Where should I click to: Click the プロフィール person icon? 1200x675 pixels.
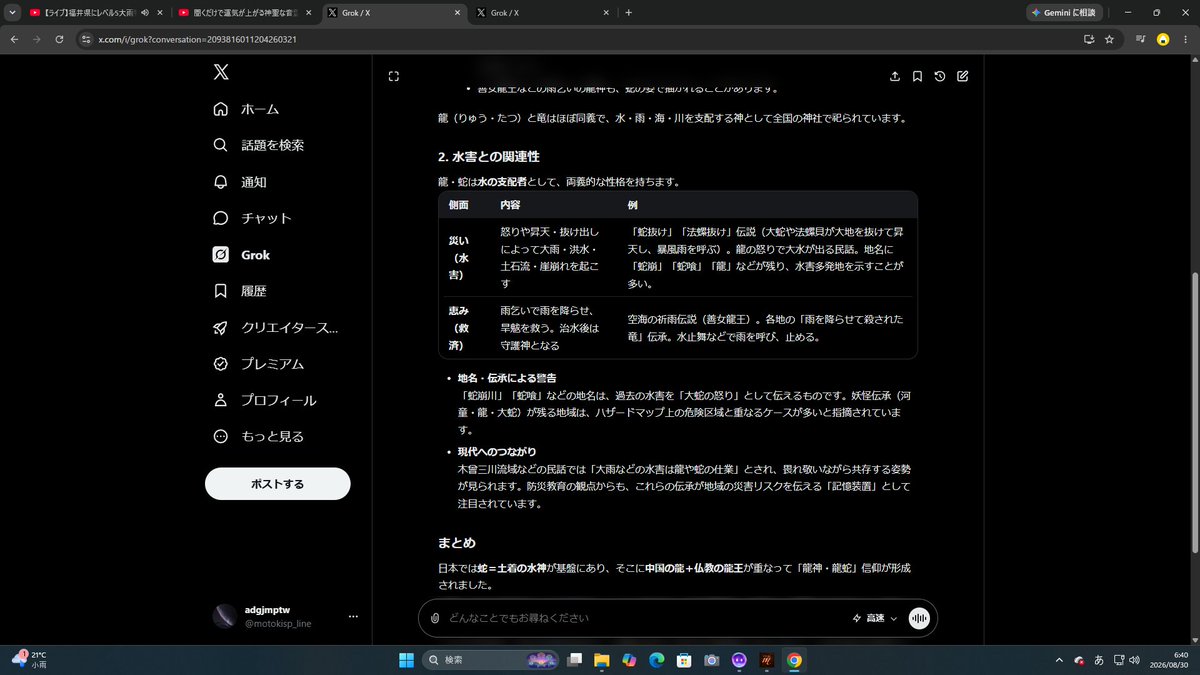[221, 400]
